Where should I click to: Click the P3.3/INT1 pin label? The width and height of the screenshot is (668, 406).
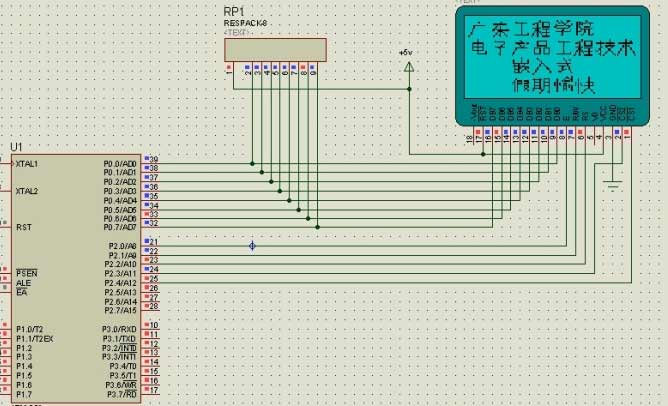pos(119,357)
